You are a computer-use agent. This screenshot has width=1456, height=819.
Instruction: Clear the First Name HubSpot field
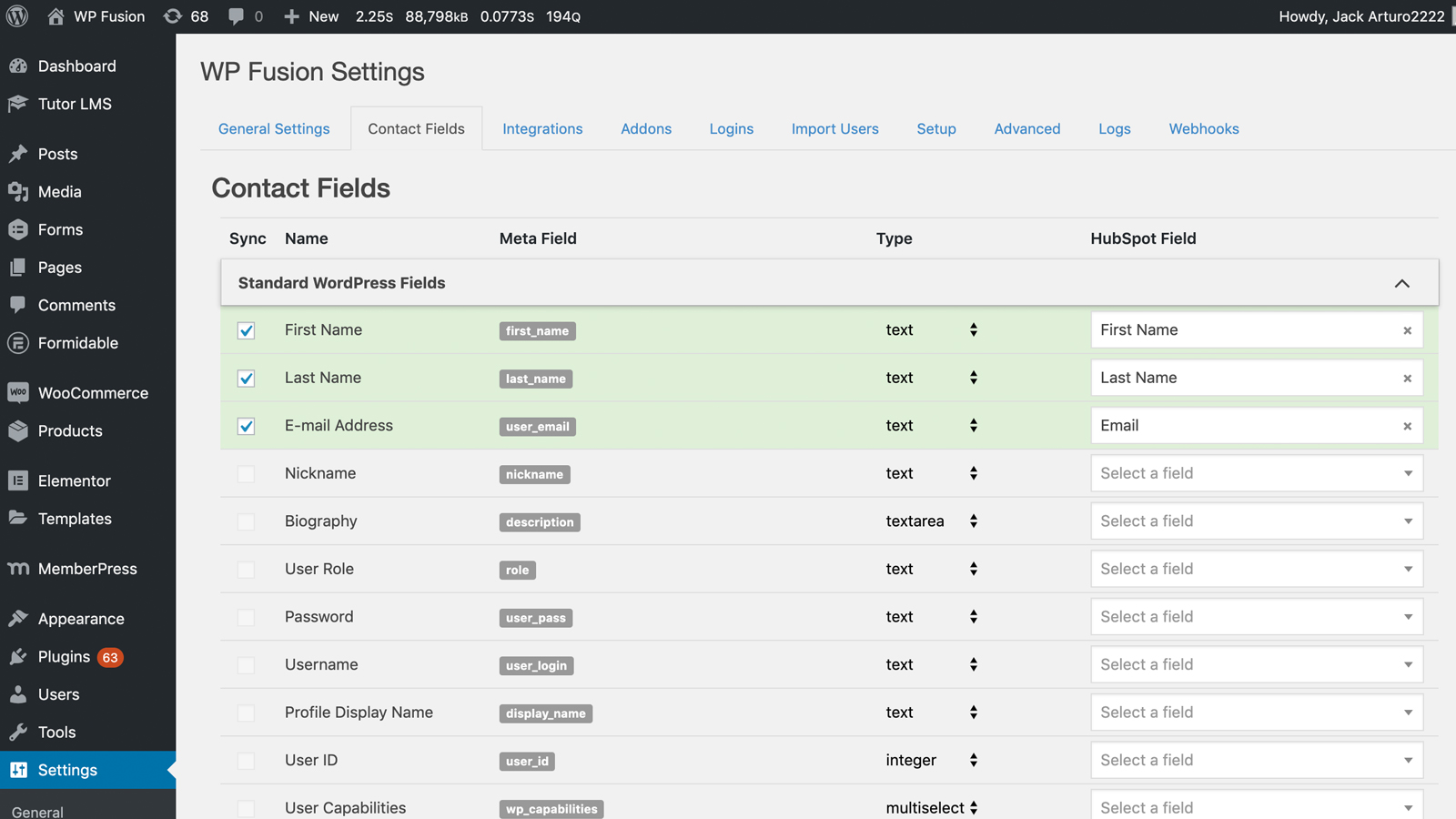pos(1407,330)
